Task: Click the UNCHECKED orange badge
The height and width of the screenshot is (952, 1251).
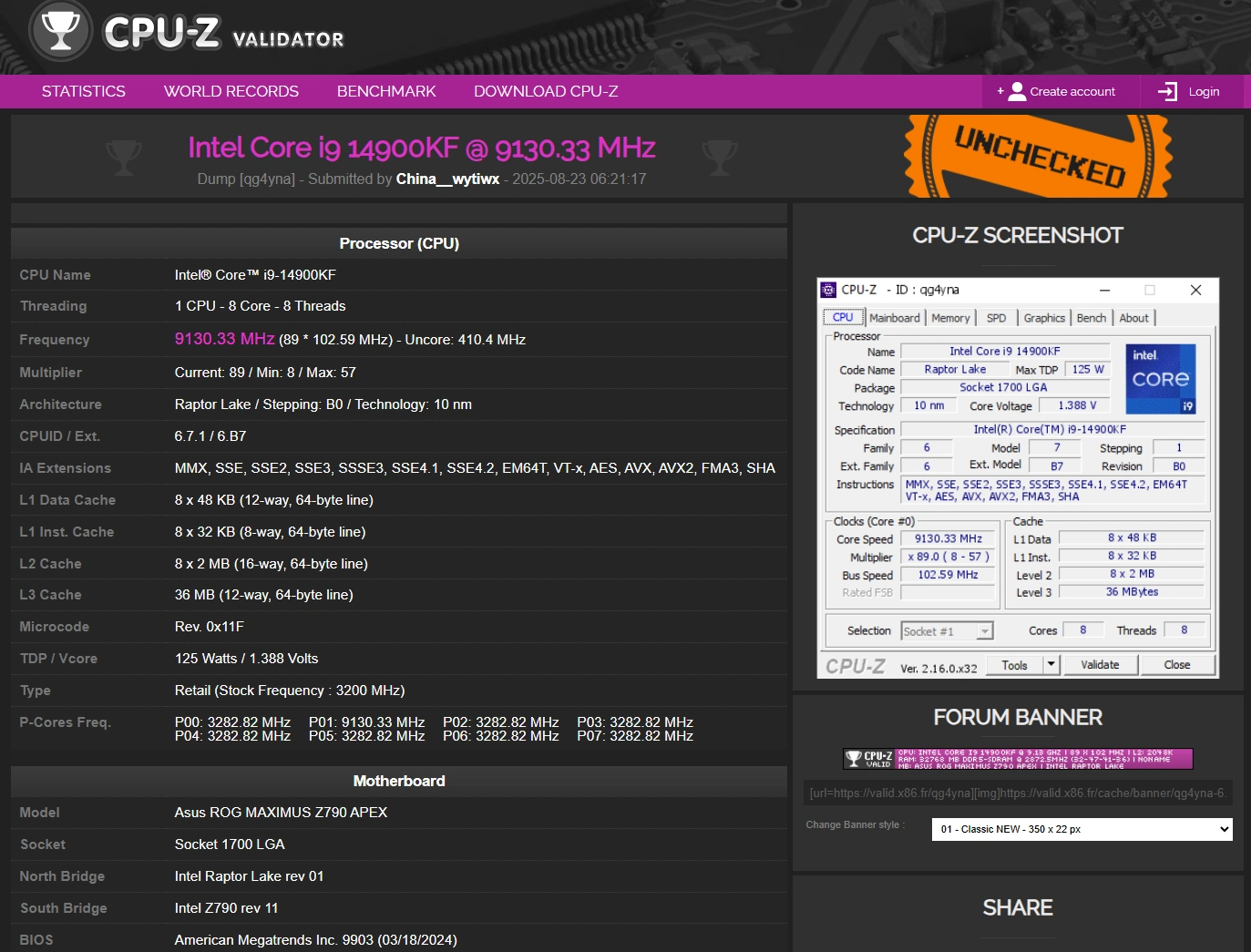Action: pos(1039,156)
